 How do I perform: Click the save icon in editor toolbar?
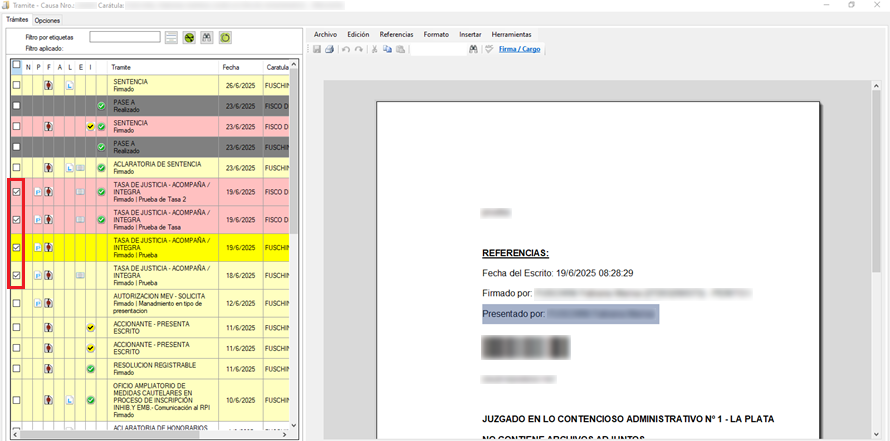click(317, 49)
